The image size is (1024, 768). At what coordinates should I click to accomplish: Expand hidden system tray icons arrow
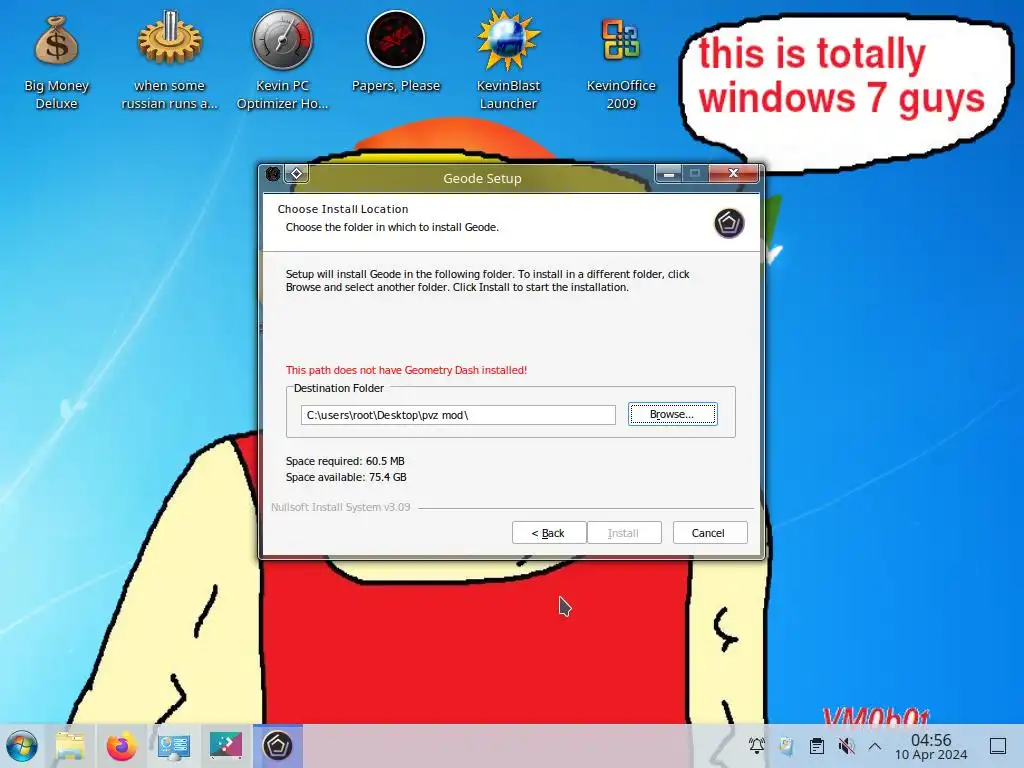tap(875, 746)
